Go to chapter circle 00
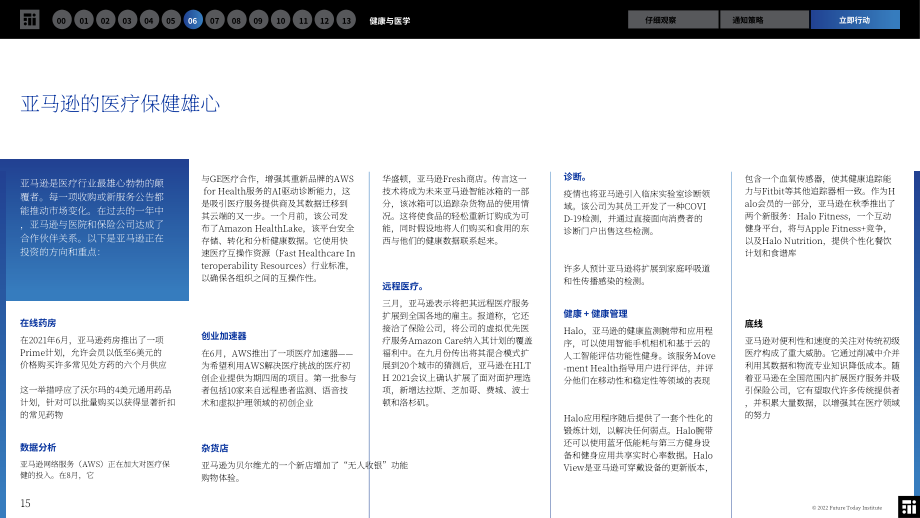 pos(62,20)
